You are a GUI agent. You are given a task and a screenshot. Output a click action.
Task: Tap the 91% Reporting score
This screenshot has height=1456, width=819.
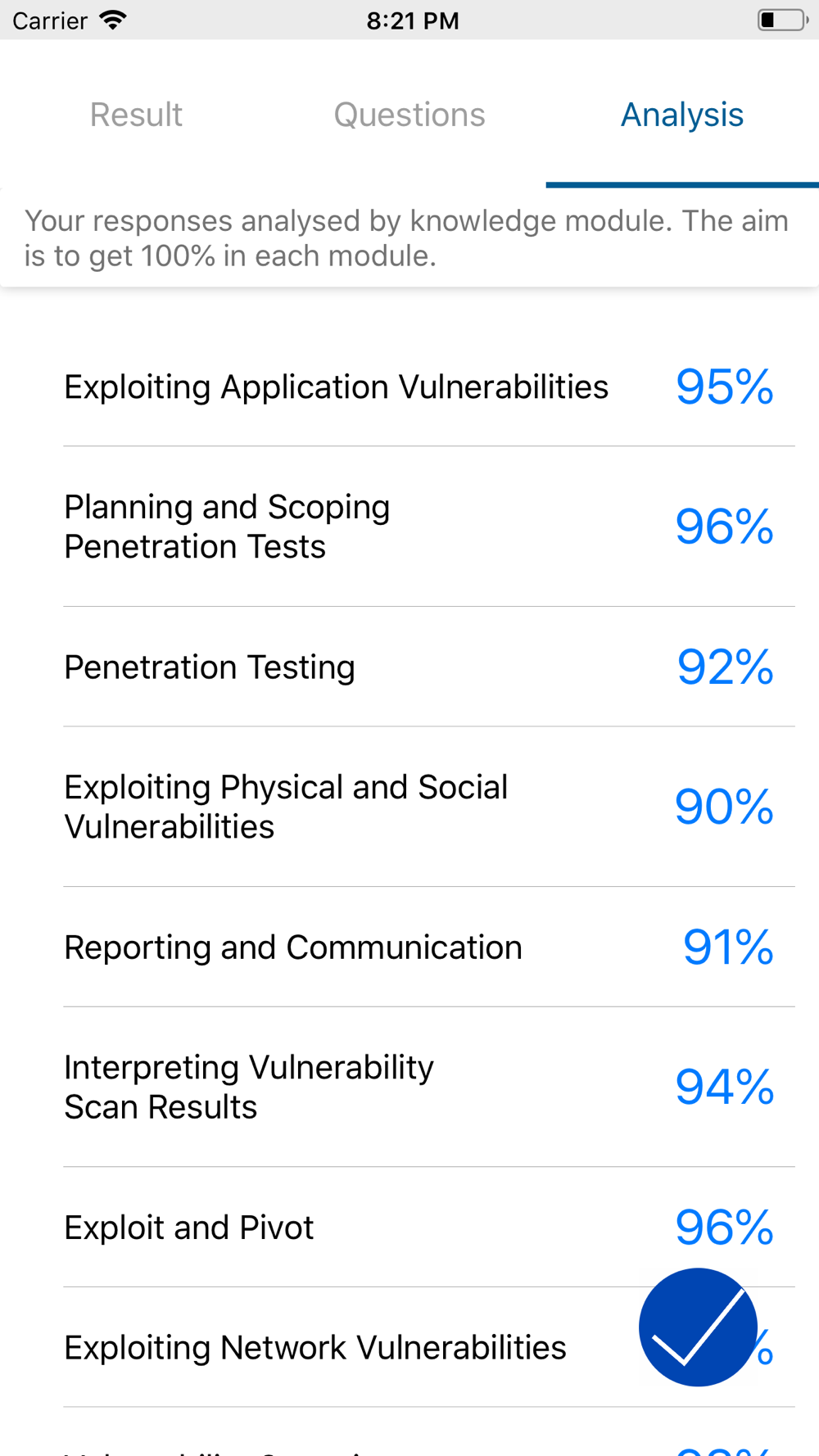pos(728,947)
